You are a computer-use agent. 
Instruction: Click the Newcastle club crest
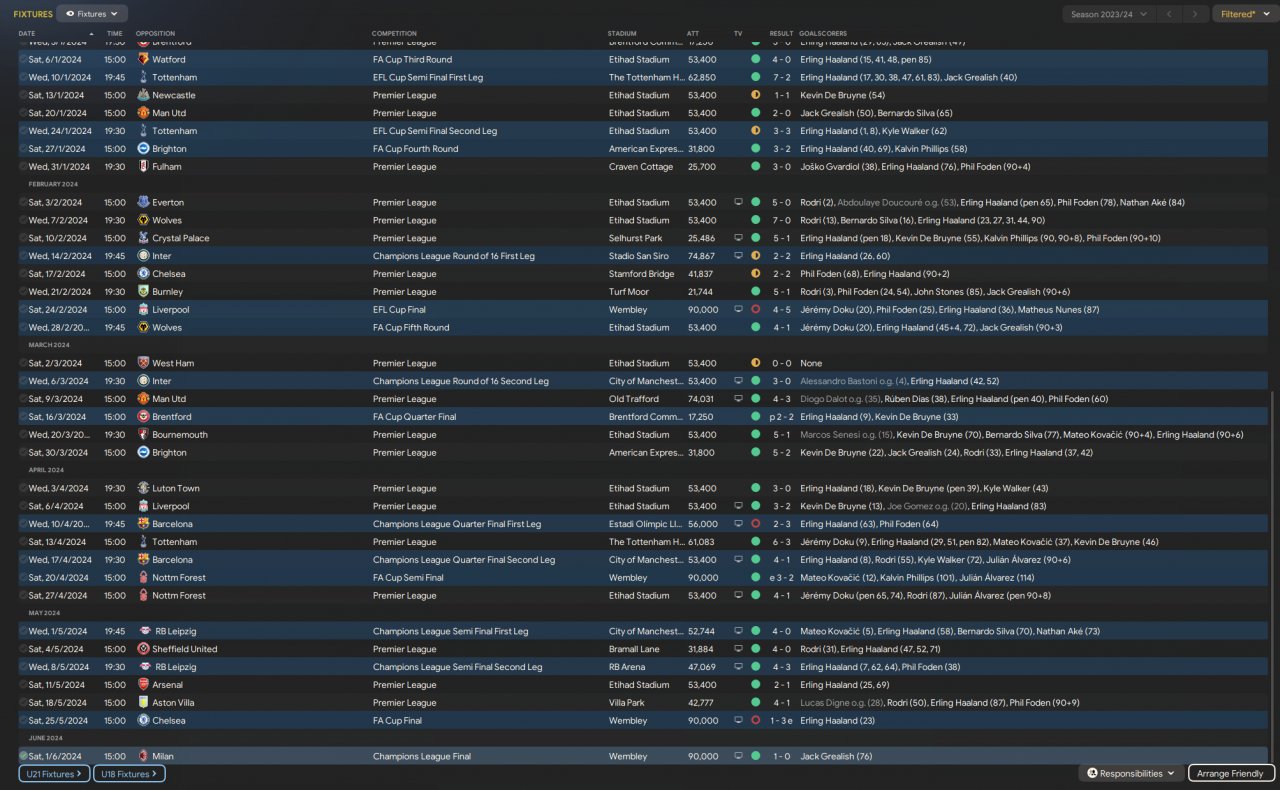pos(143,95)
